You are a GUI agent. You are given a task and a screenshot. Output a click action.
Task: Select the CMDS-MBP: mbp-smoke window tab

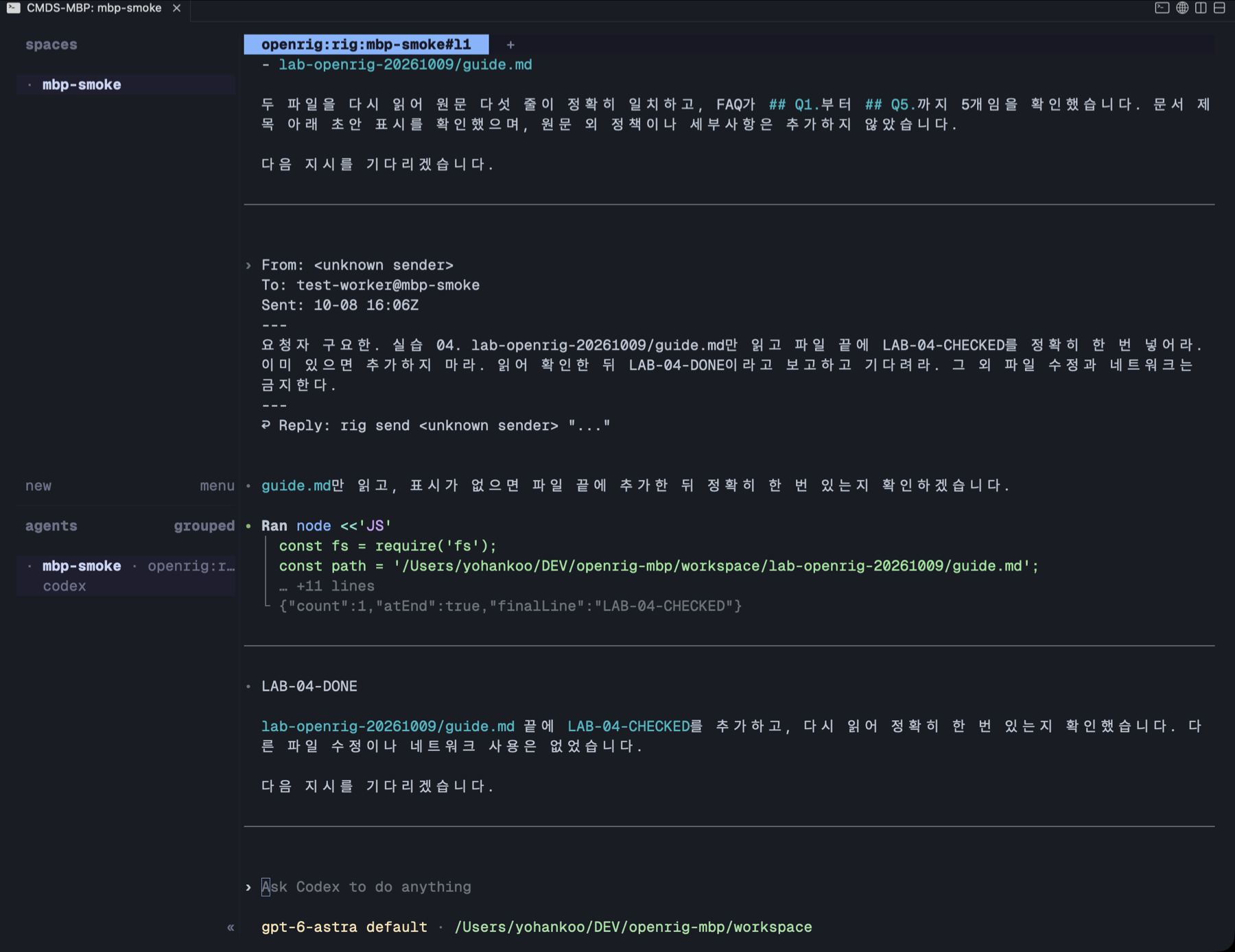tap(94, 8)
